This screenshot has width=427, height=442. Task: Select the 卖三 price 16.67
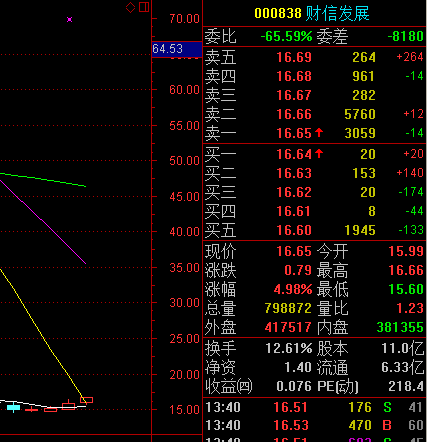pyautogui.click(x=294, y=95)
